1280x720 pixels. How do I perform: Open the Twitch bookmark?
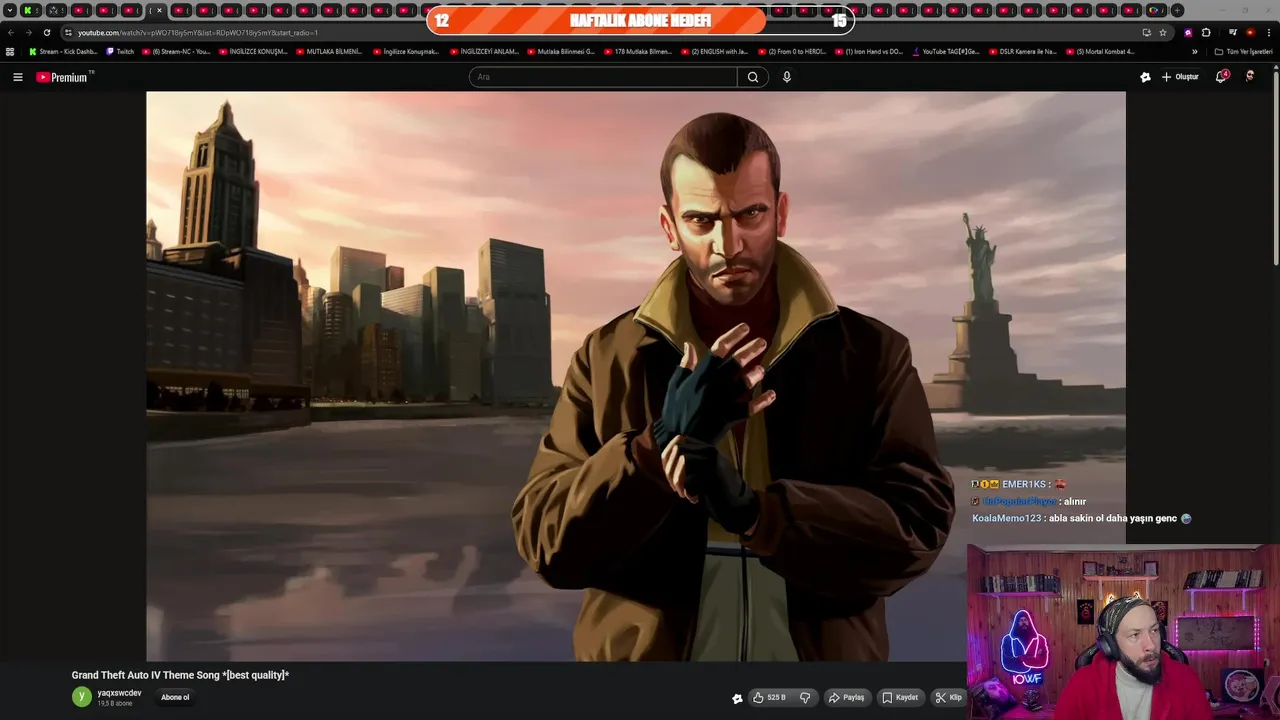click(120, 51)
